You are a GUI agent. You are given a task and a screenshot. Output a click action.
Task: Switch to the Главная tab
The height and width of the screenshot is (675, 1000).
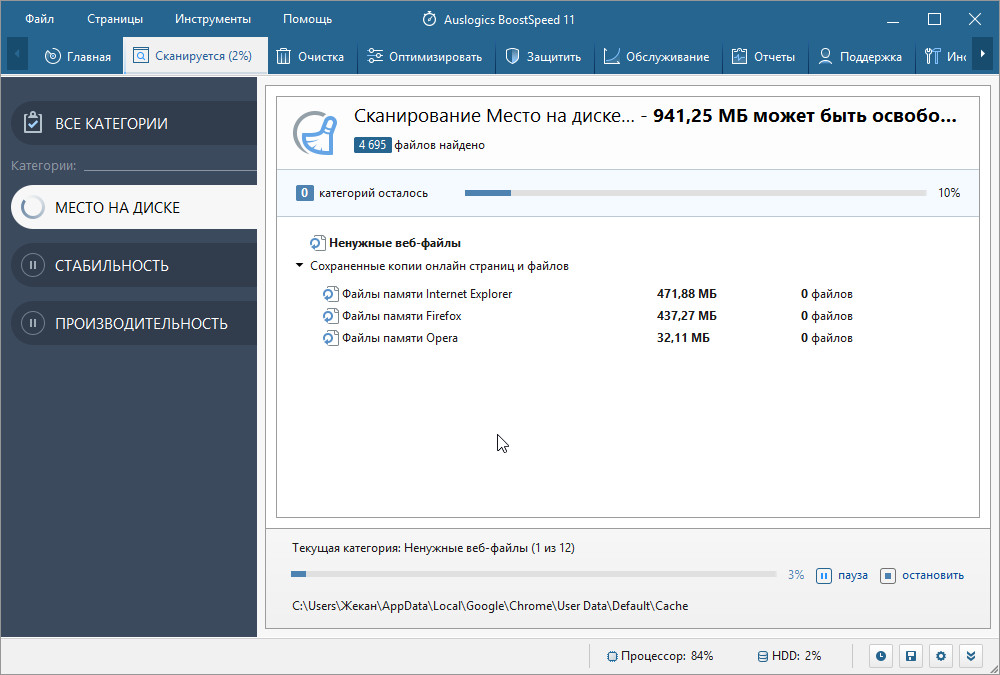point(78,57)
